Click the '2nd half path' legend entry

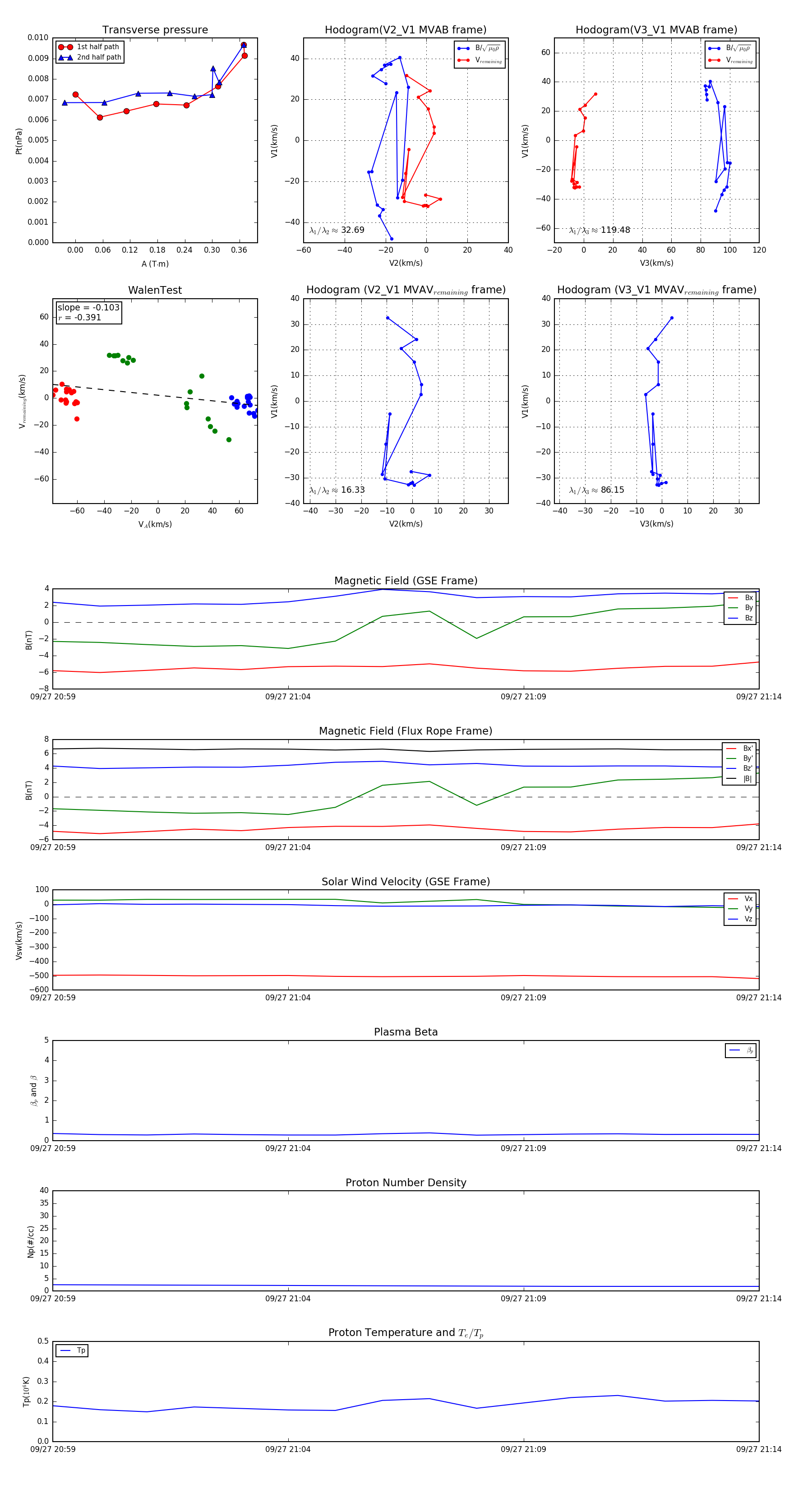[x=90, y=57]
